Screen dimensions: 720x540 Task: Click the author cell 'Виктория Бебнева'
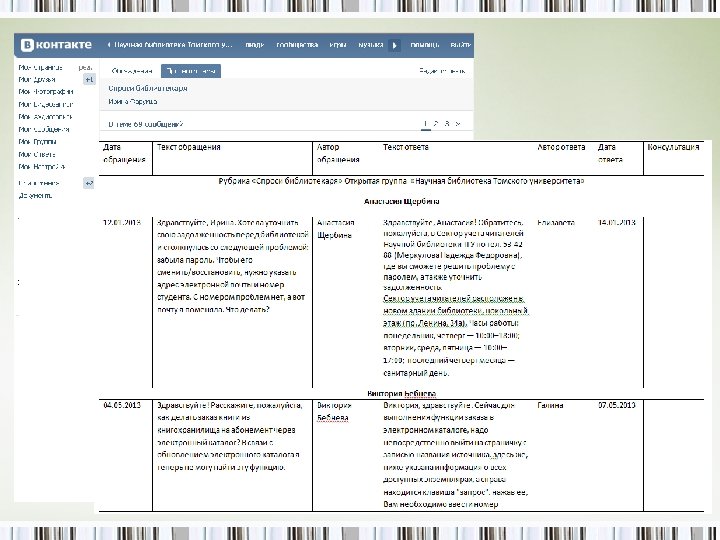point(334,411)
